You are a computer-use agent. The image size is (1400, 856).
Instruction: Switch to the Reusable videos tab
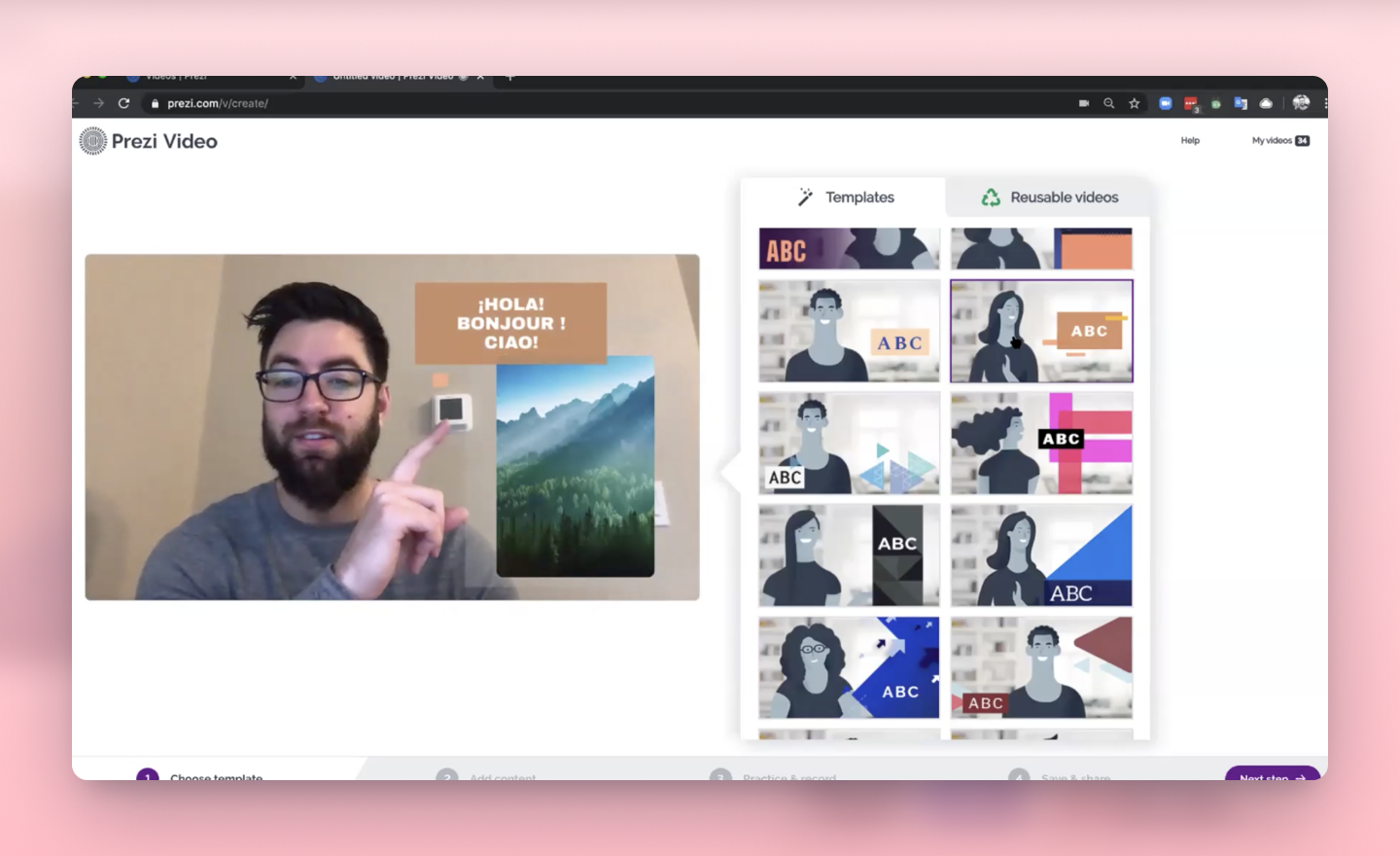[x=1064, y=196]
